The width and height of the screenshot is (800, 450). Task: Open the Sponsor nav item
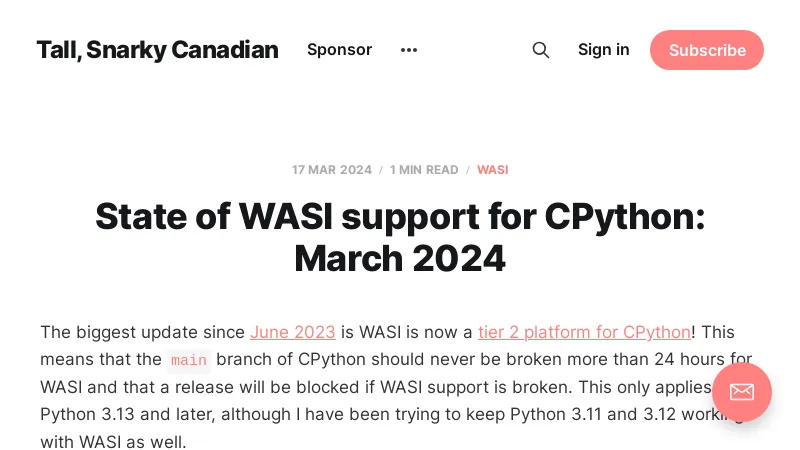click(x=339, y=50)
